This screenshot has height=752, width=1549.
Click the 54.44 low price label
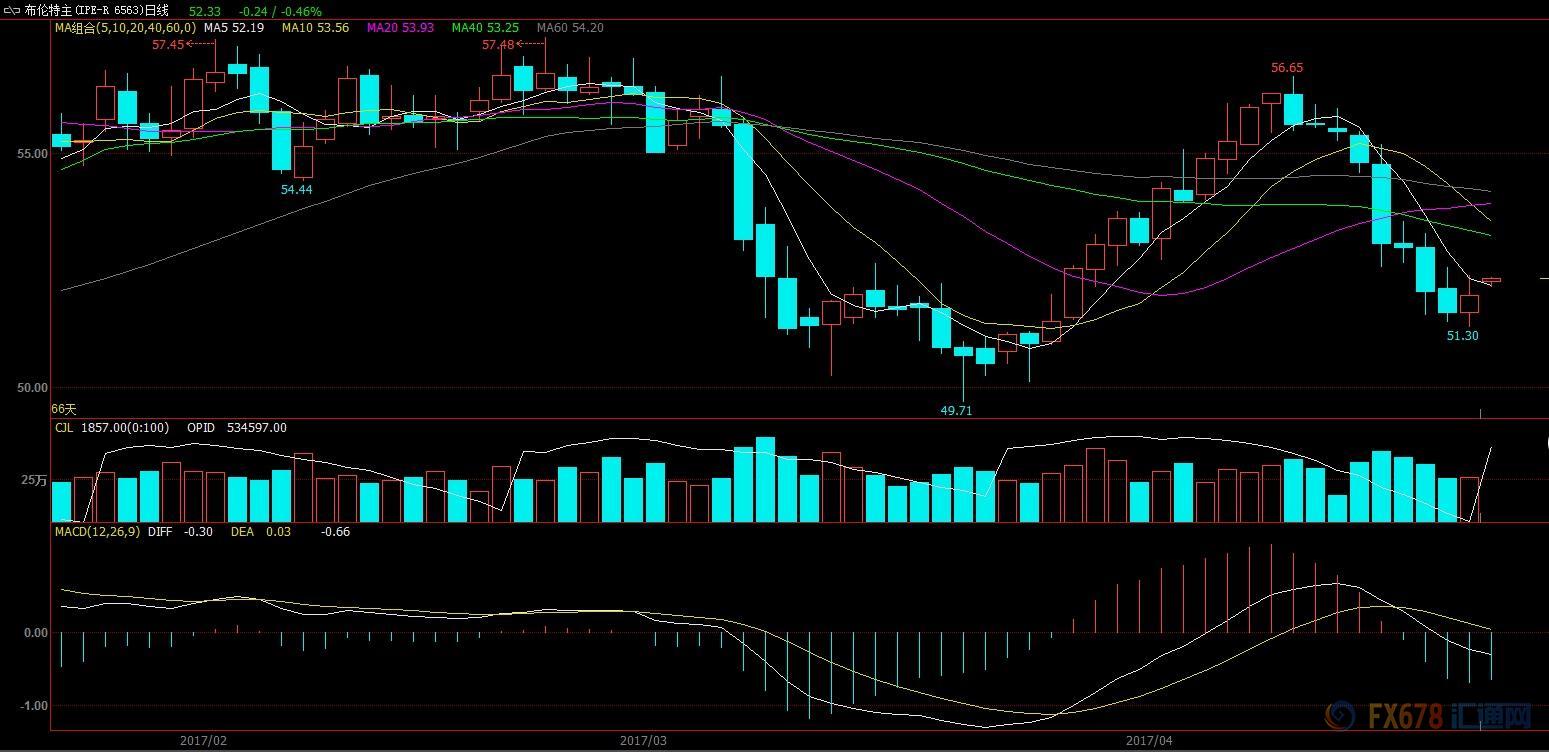(x=296, y=189)
